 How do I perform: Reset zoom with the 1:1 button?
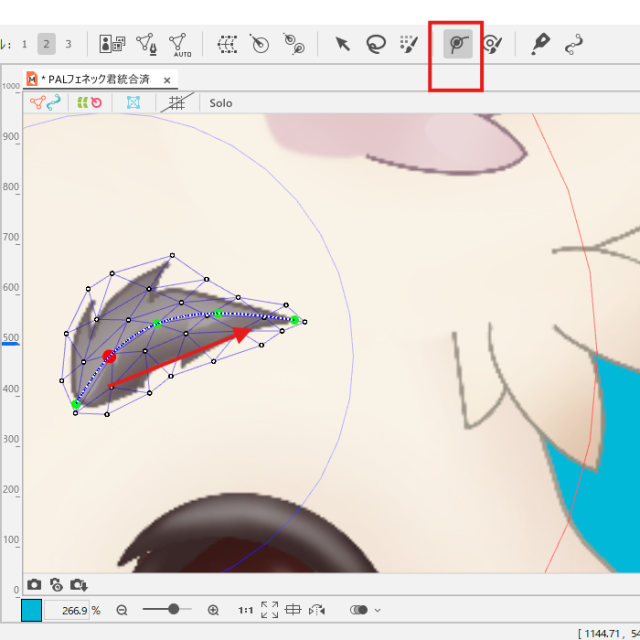pyautogui.click(x=245, y=610)
